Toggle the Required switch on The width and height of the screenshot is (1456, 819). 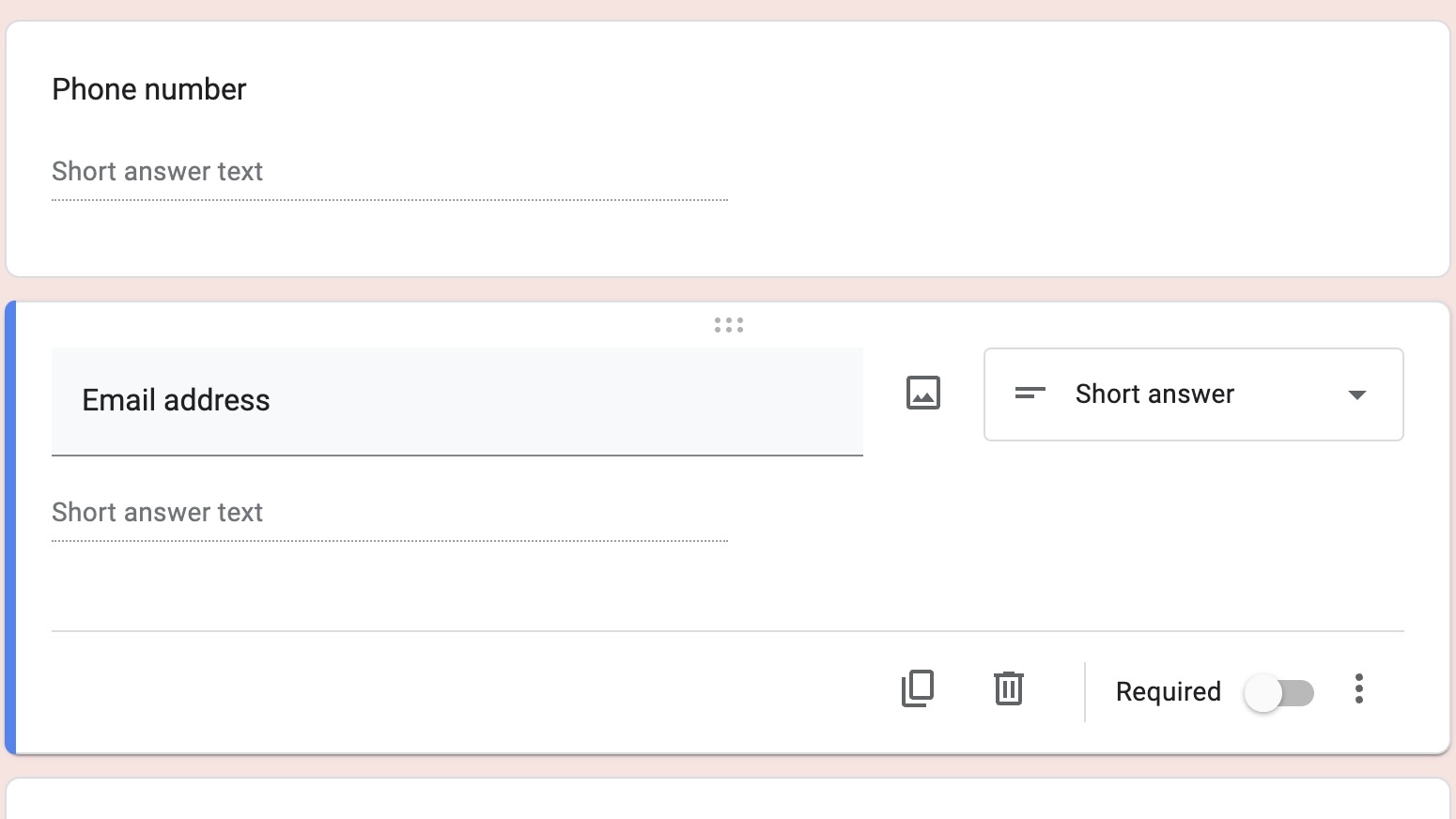(1278, 693)
